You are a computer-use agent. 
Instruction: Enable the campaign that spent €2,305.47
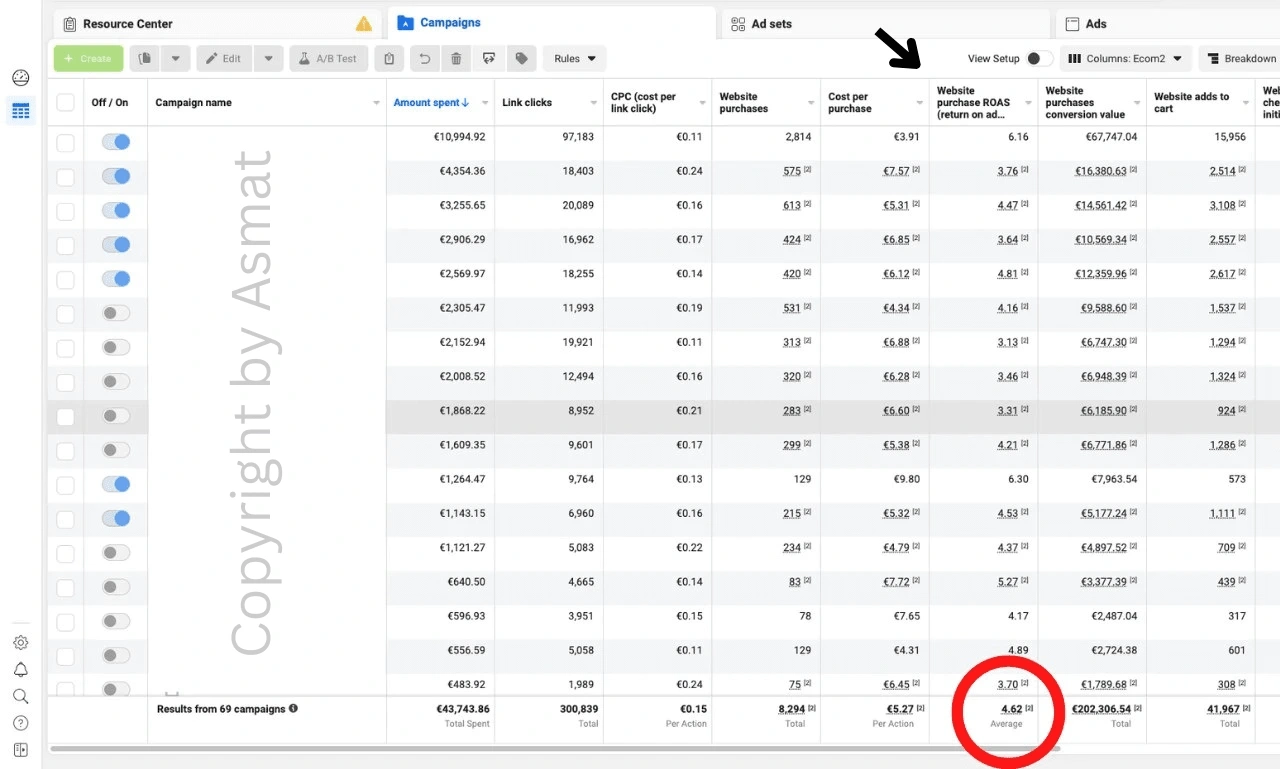116,314
